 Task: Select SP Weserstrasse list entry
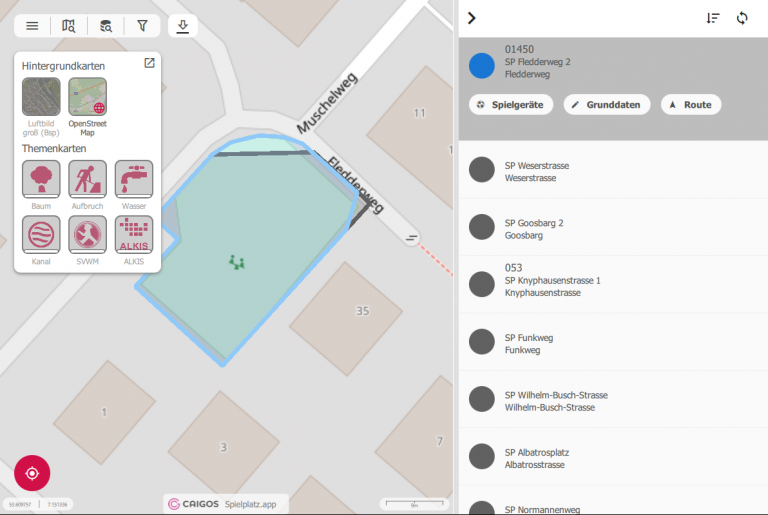[x=613, y=170]
